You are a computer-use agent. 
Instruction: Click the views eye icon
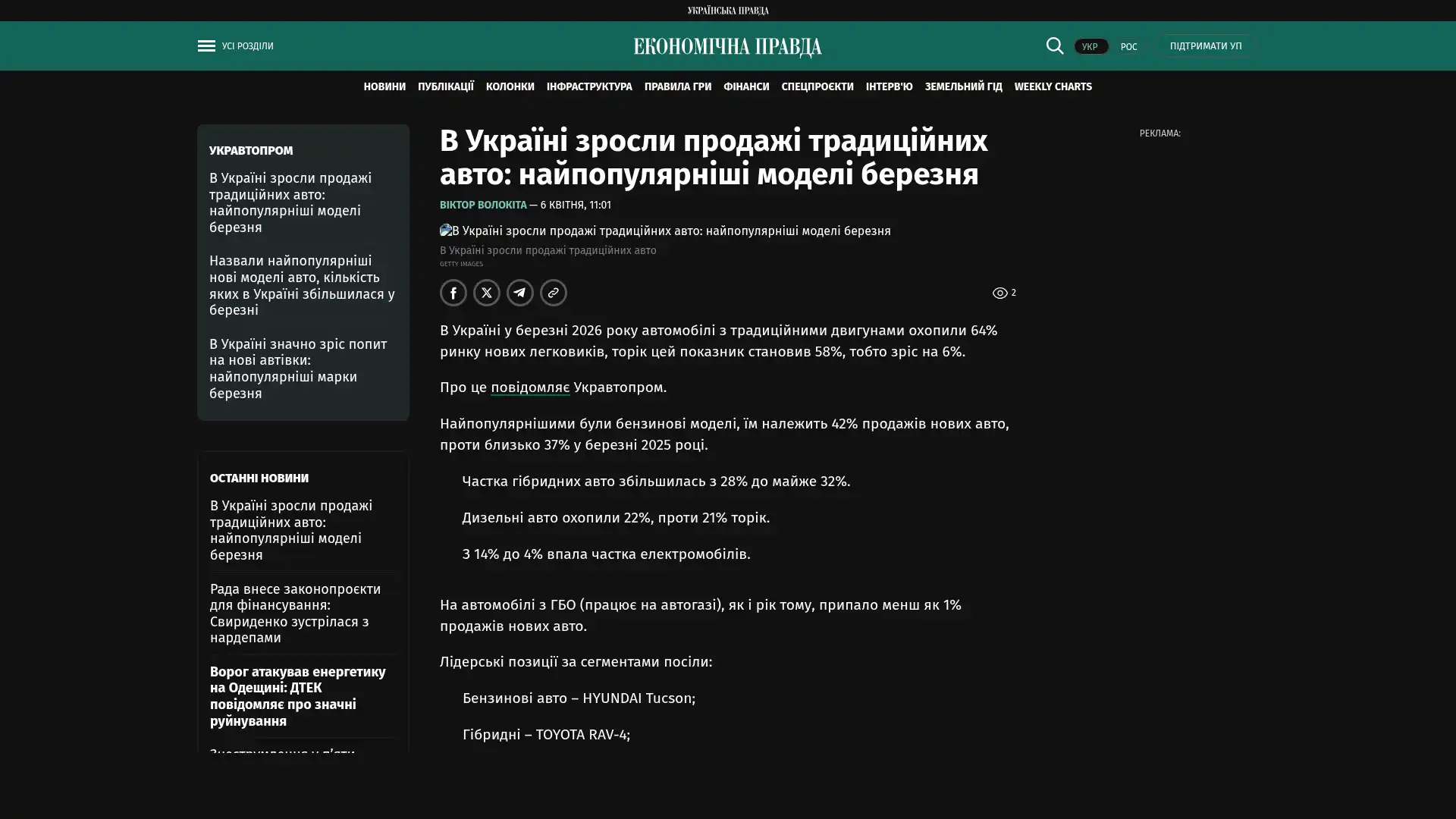(999, 293)
